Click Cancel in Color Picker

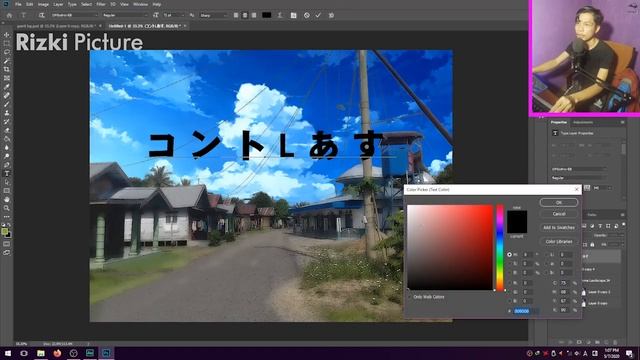coord(559,214)
